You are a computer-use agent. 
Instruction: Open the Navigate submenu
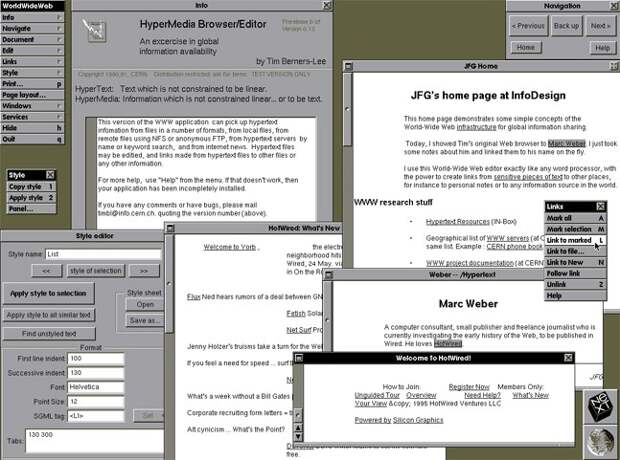coord(32,28)
